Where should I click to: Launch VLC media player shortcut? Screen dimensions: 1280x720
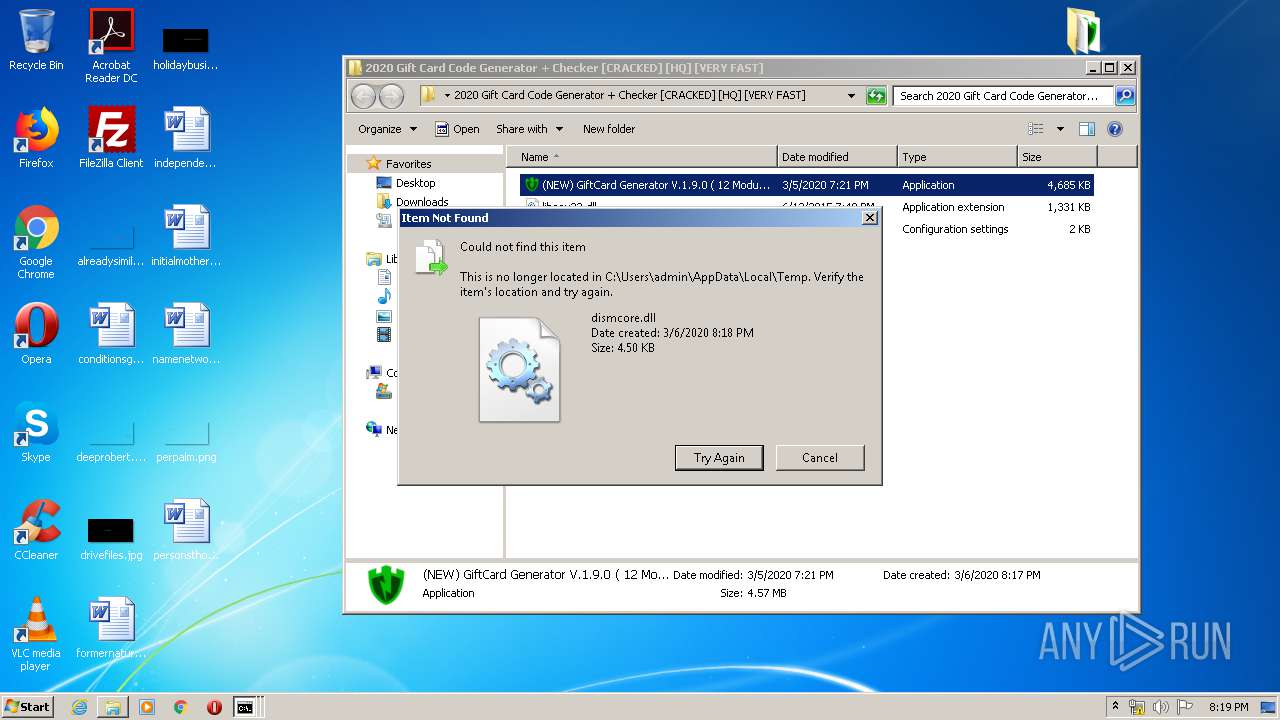(x=36, y=634)
